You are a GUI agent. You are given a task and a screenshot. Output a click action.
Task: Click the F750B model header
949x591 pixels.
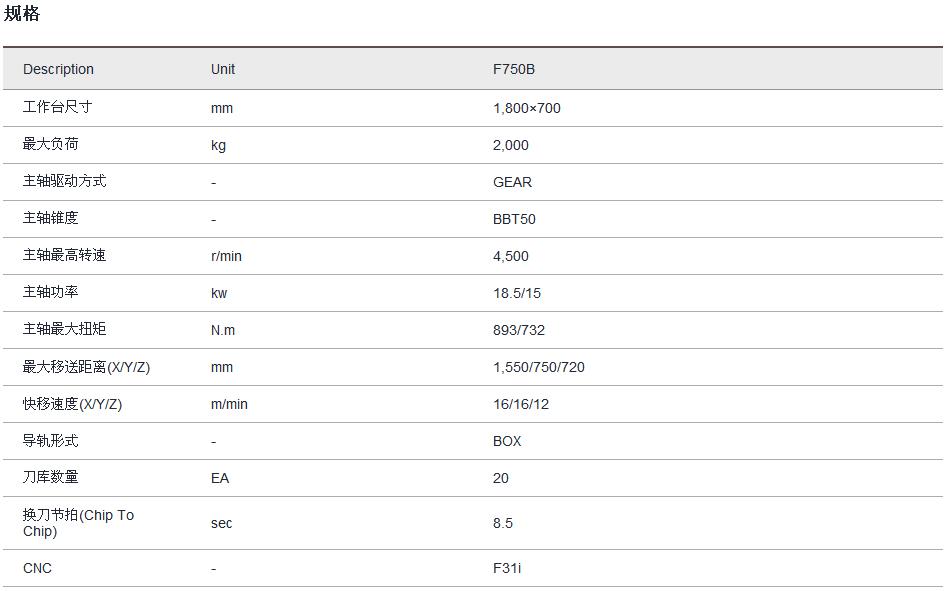tap(514, 69)
